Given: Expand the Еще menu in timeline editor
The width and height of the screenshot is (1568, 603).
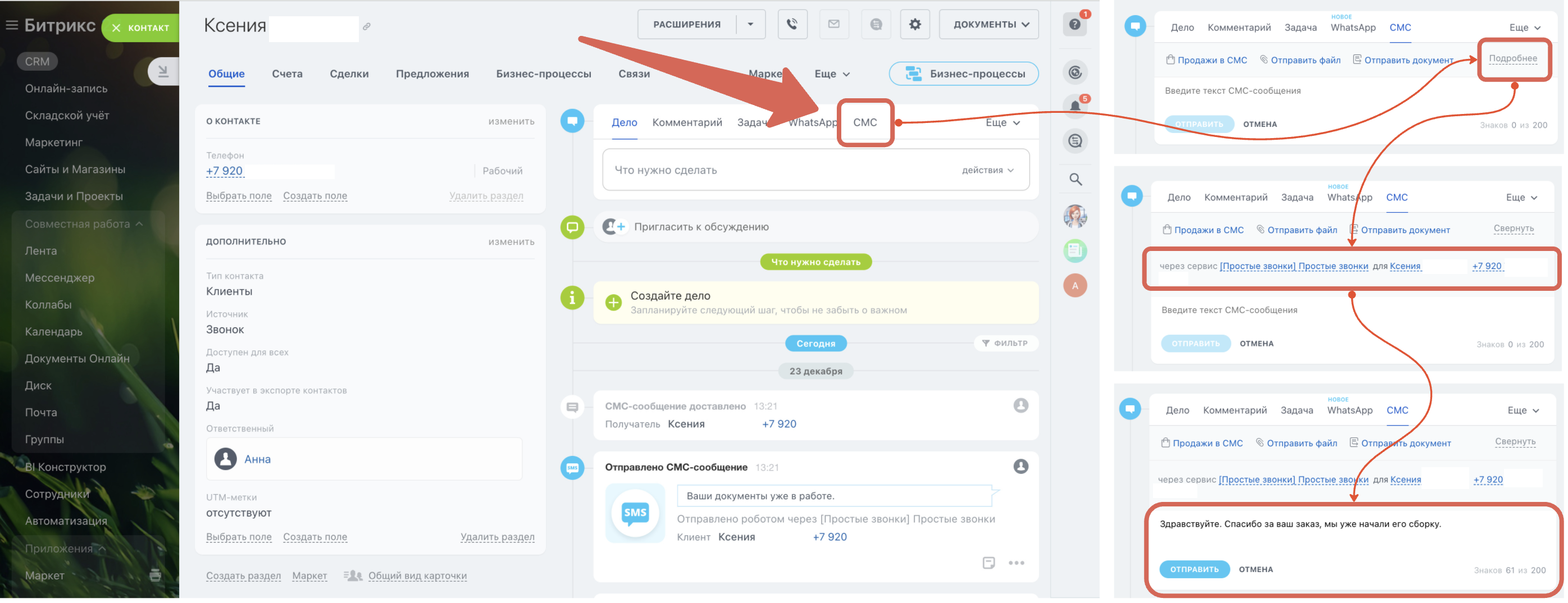Looking at the screenshot, I should pyautogui.click(x=1002, y=123).
